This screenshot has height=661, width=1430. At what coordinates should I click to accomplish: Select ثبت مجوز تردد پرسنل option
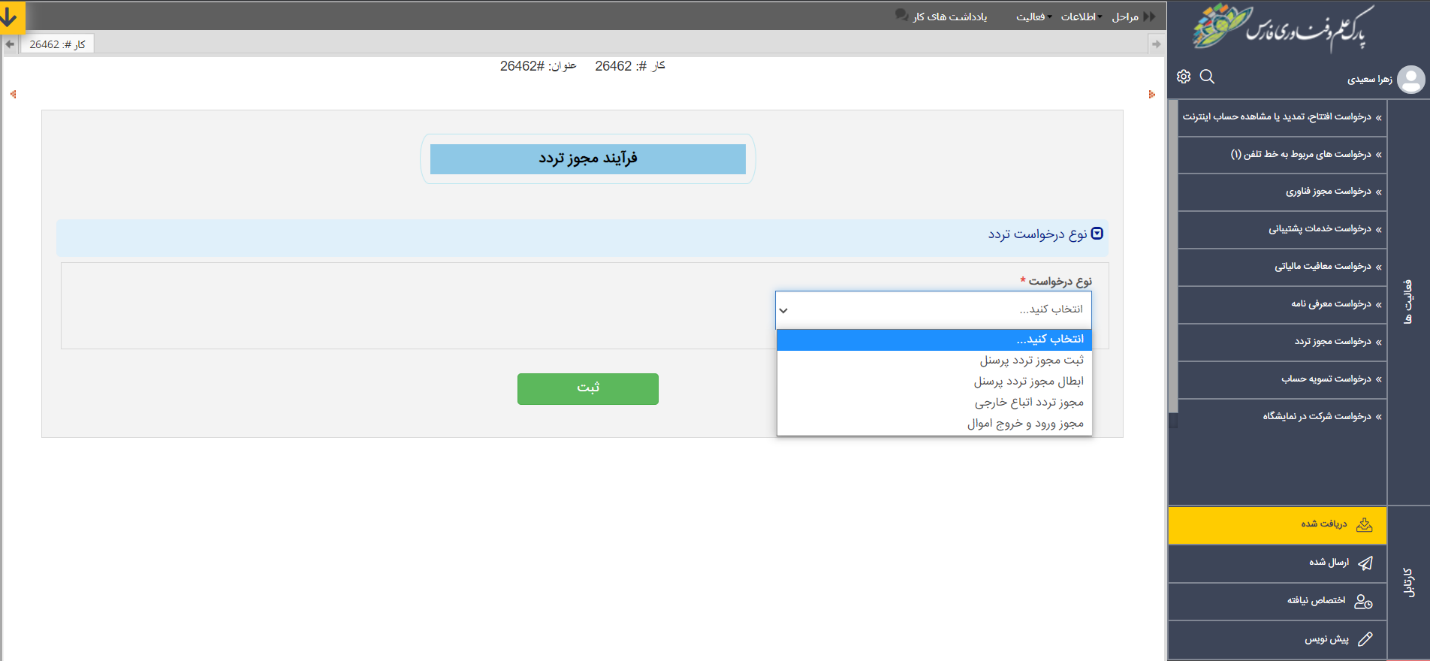pyautogui.click(x=1029, y=360)
